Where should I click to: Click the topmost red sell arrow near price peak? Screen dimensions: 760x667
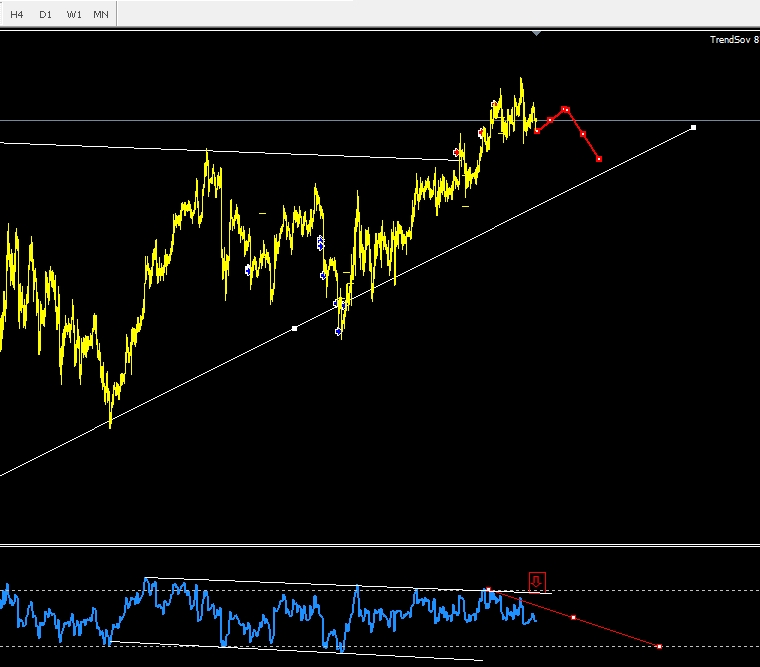point(494,104)
